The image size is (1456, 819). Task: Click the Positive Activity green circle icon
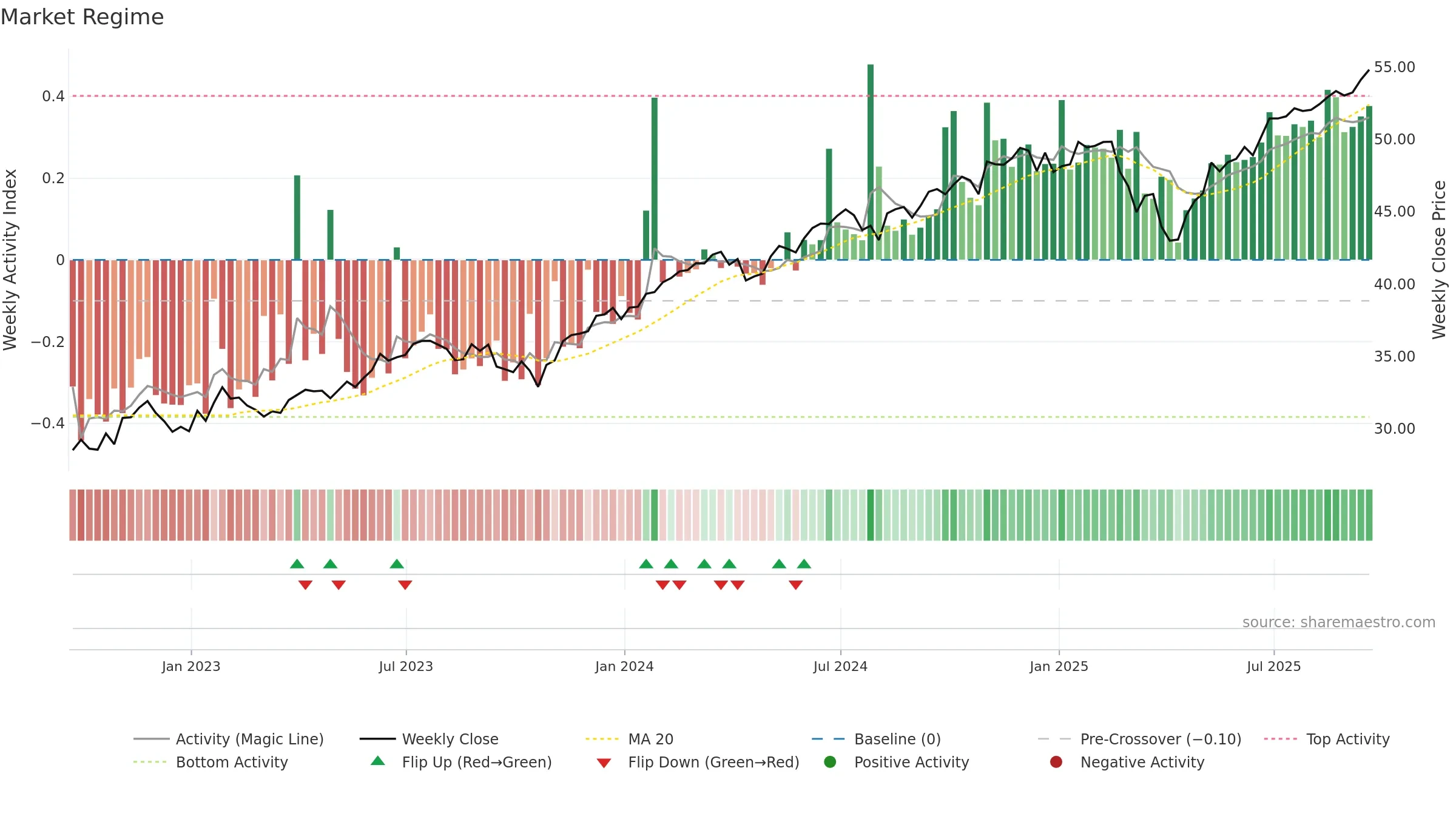coord(830,761)
